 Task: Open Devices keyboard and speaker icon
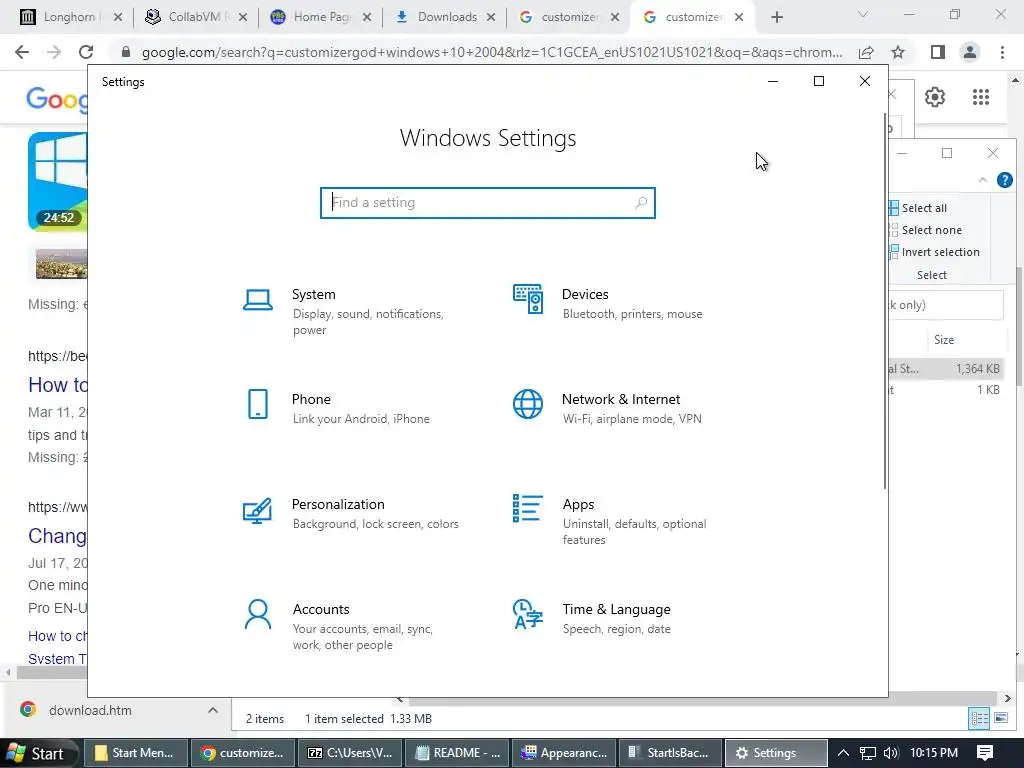[528, 299]
